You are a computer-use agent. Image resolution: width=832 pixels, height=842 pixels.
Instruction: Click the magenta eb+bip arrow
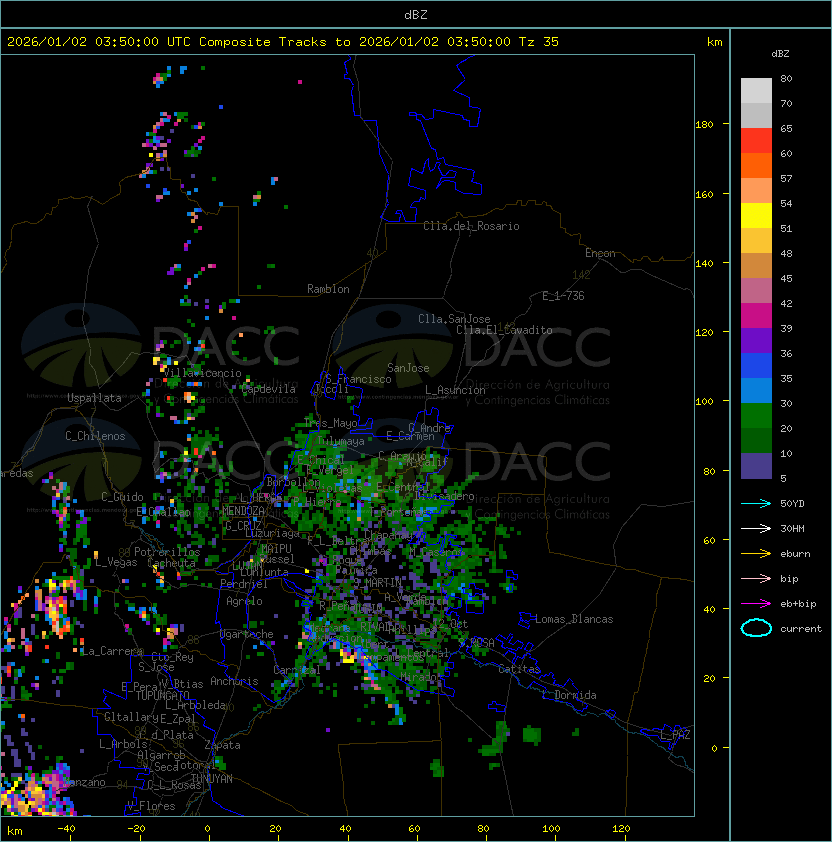[x=756, y=604]
